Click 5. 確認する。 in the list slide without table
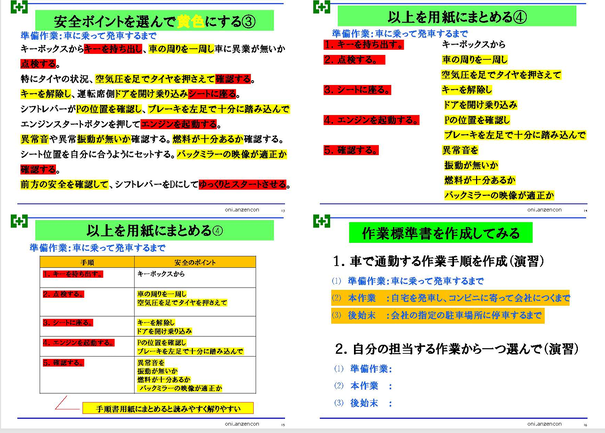This screenshot has width=605, height=433. pos(351,150)
